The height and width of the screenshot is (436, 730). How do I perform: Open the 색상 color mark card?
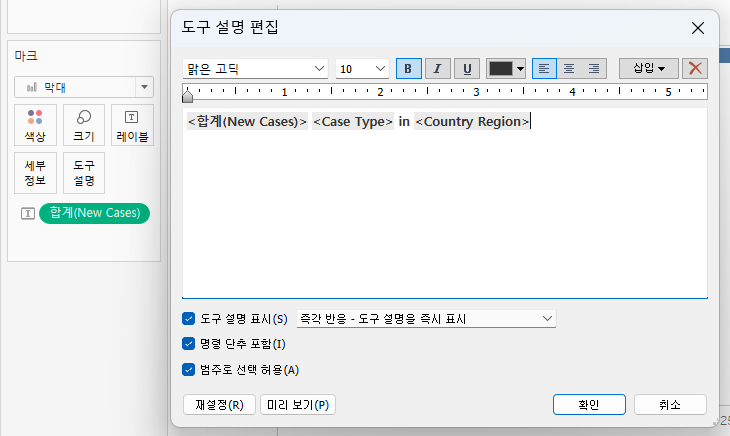coord(35,125)
